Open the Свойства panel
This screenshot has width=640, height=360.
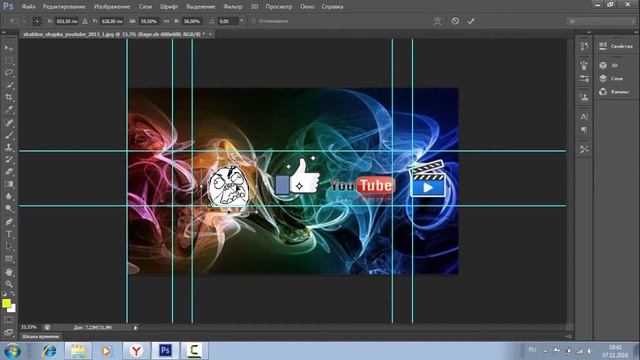(616, 46)
